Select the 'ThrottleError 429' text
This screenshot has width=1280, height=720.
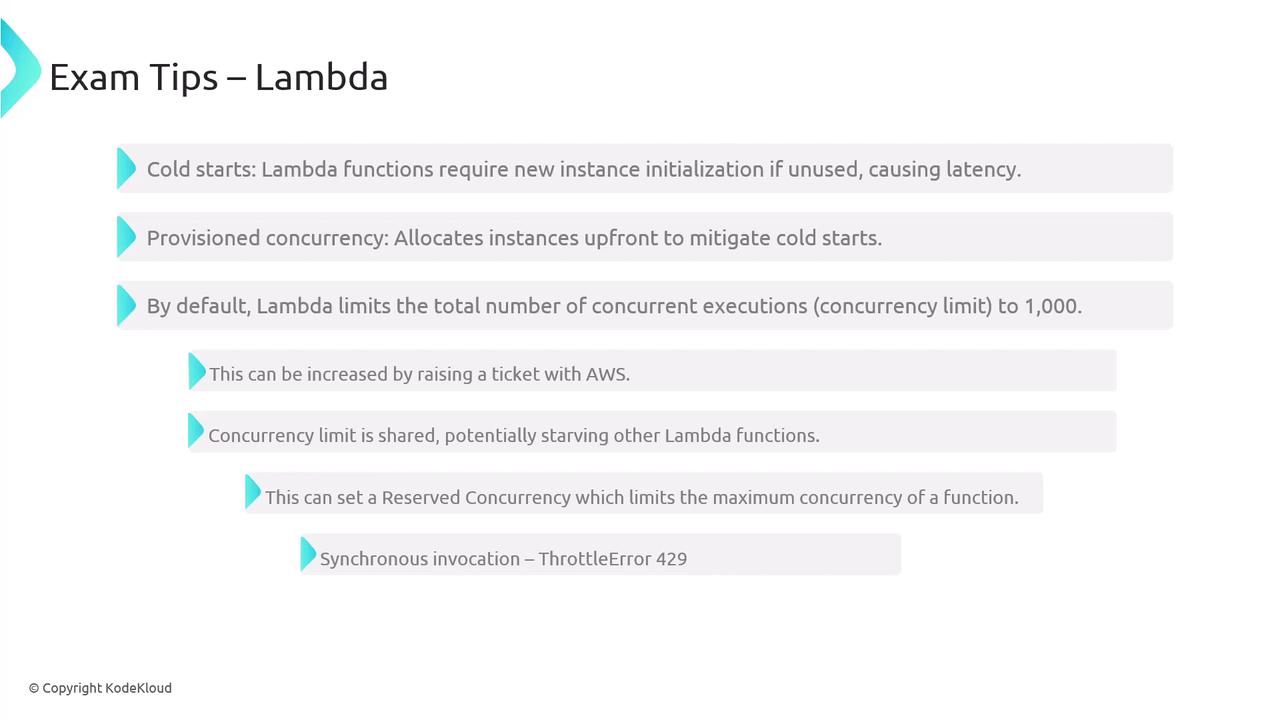tap(612, 559)
